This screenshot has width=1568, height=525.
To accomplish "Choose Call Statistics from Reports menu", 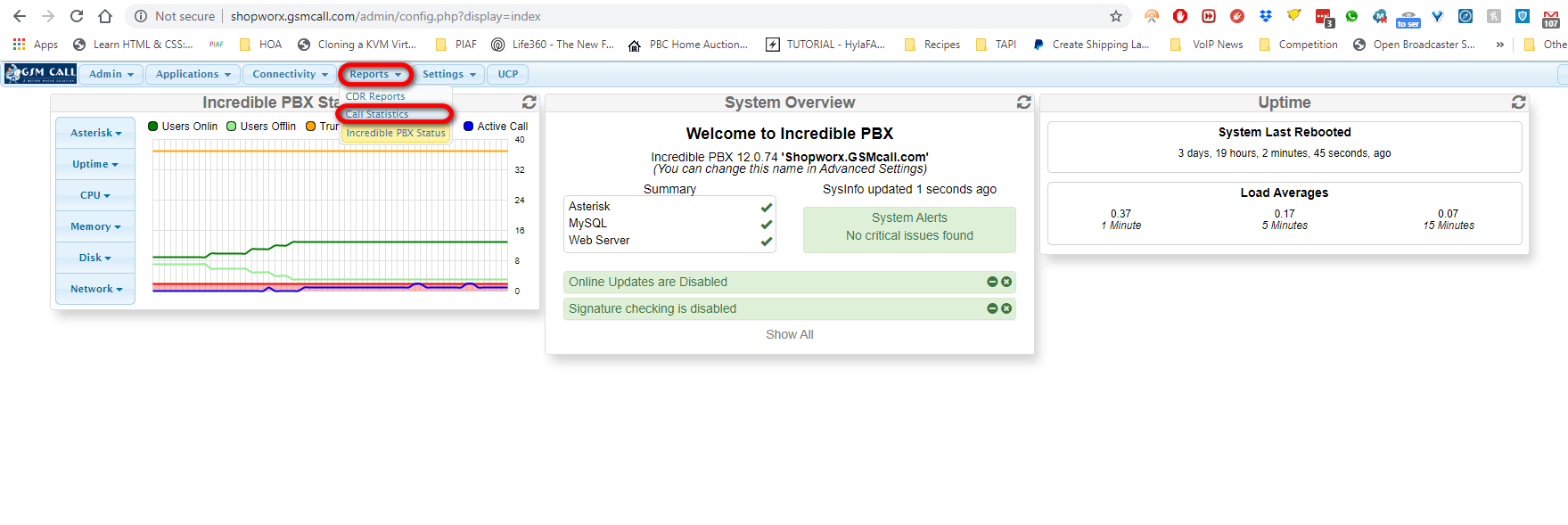I will [377, 114].
